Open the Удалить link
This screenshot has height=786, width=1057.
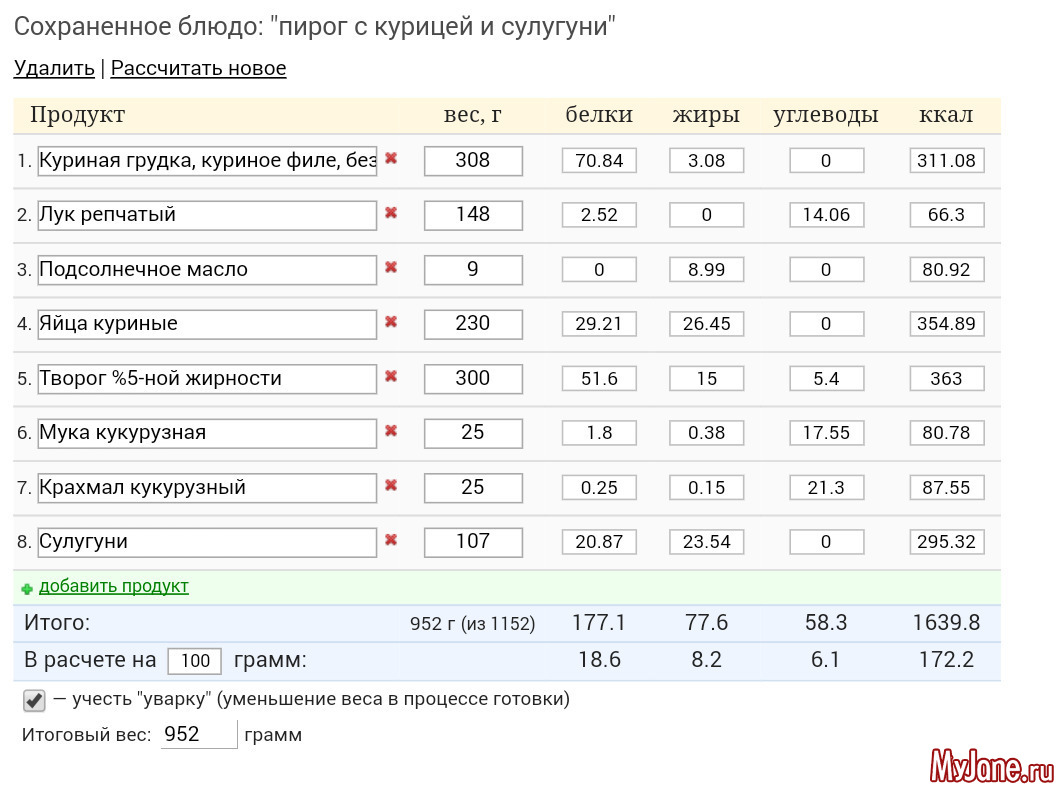[x=54, y=68]
